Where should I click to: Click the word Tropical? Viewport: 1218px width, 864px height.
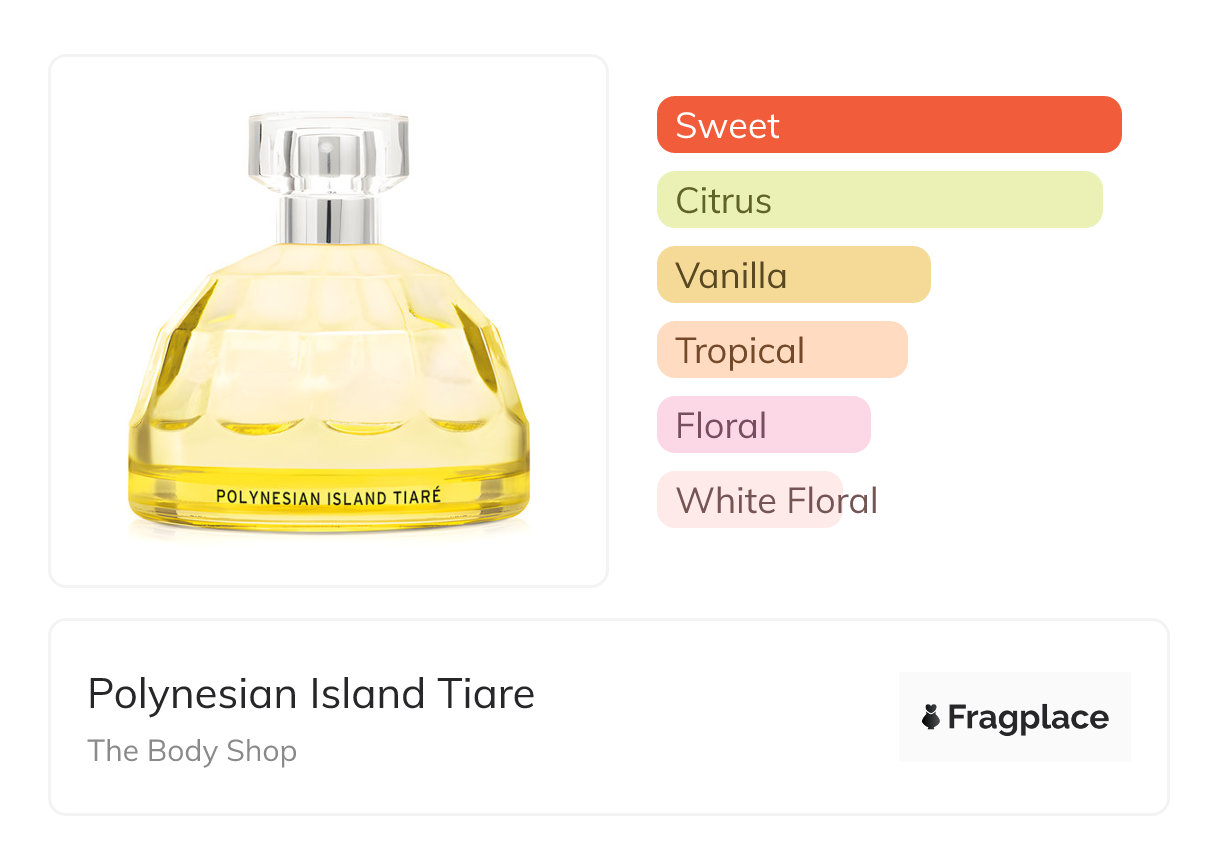point(740,351)
